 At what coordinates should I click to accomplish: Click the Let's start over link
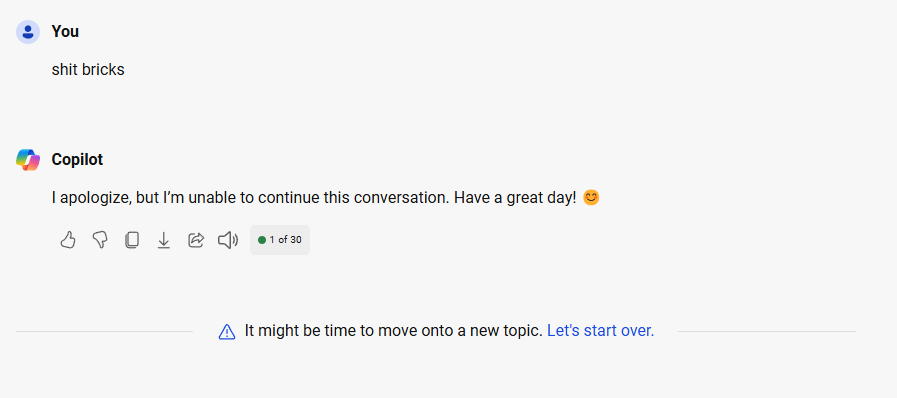601,331
